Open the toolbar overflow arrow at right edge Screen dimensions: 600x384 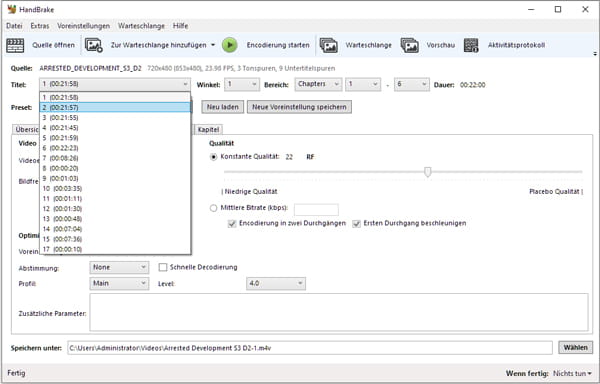click(595, 54)
